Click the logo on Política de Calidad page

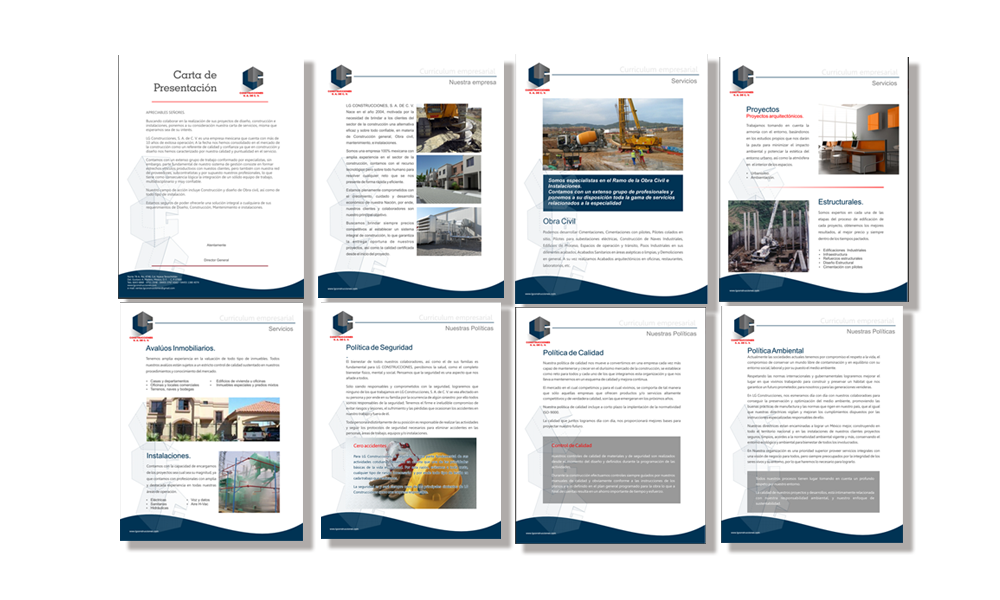click(x=541, y=328)
